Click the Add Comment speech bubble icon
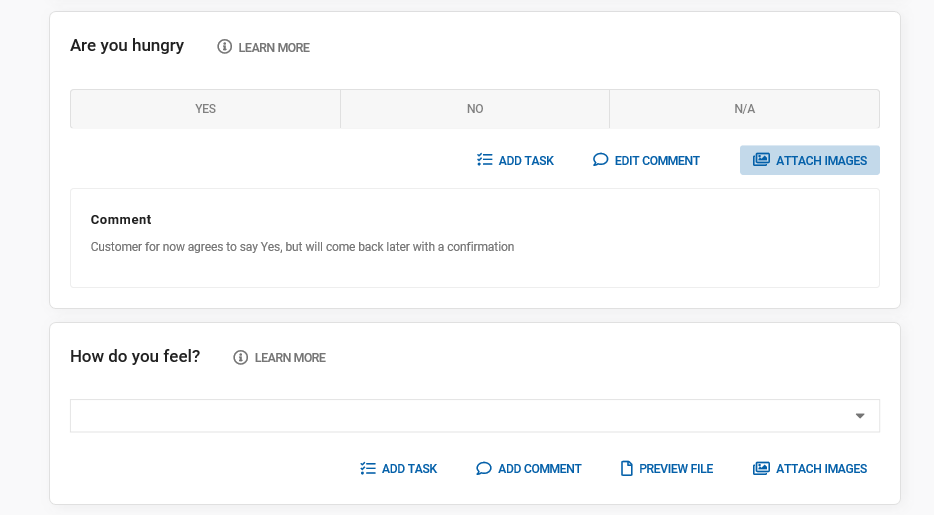 pyautogui.click(x=484, y=468)
